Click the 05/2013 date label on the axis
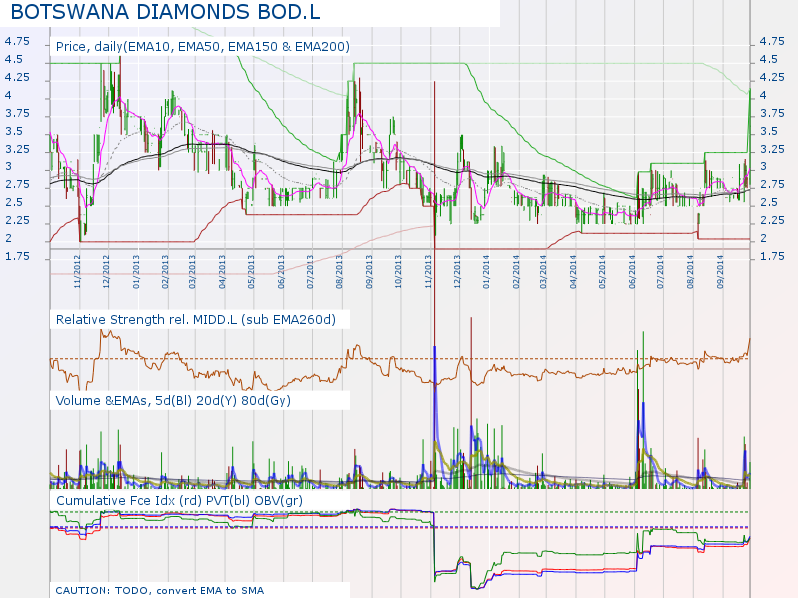 [251, 272]
